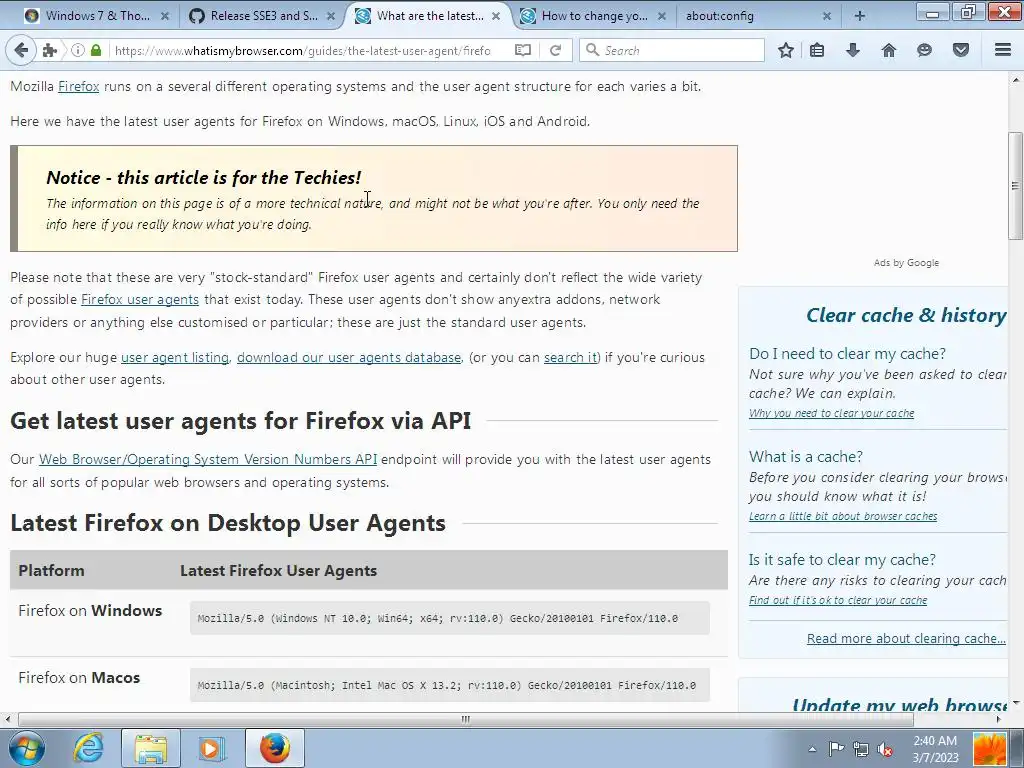Open 'Why you need to clear your cache' link
The image size is (1024, 768).
(x=831, y=413)
